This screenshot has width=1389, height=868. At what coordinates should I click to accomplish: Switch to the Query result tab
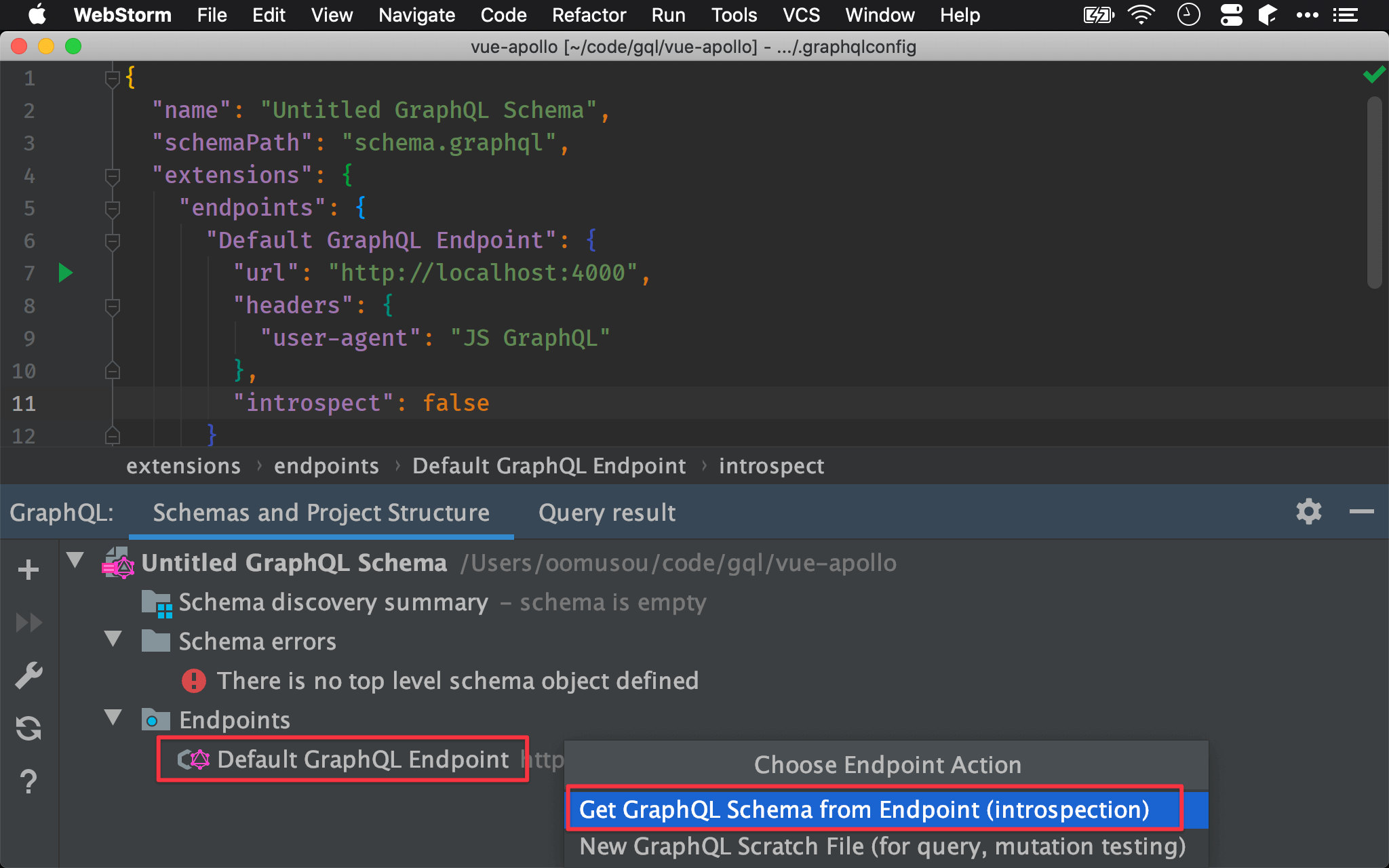click(607, 513)
